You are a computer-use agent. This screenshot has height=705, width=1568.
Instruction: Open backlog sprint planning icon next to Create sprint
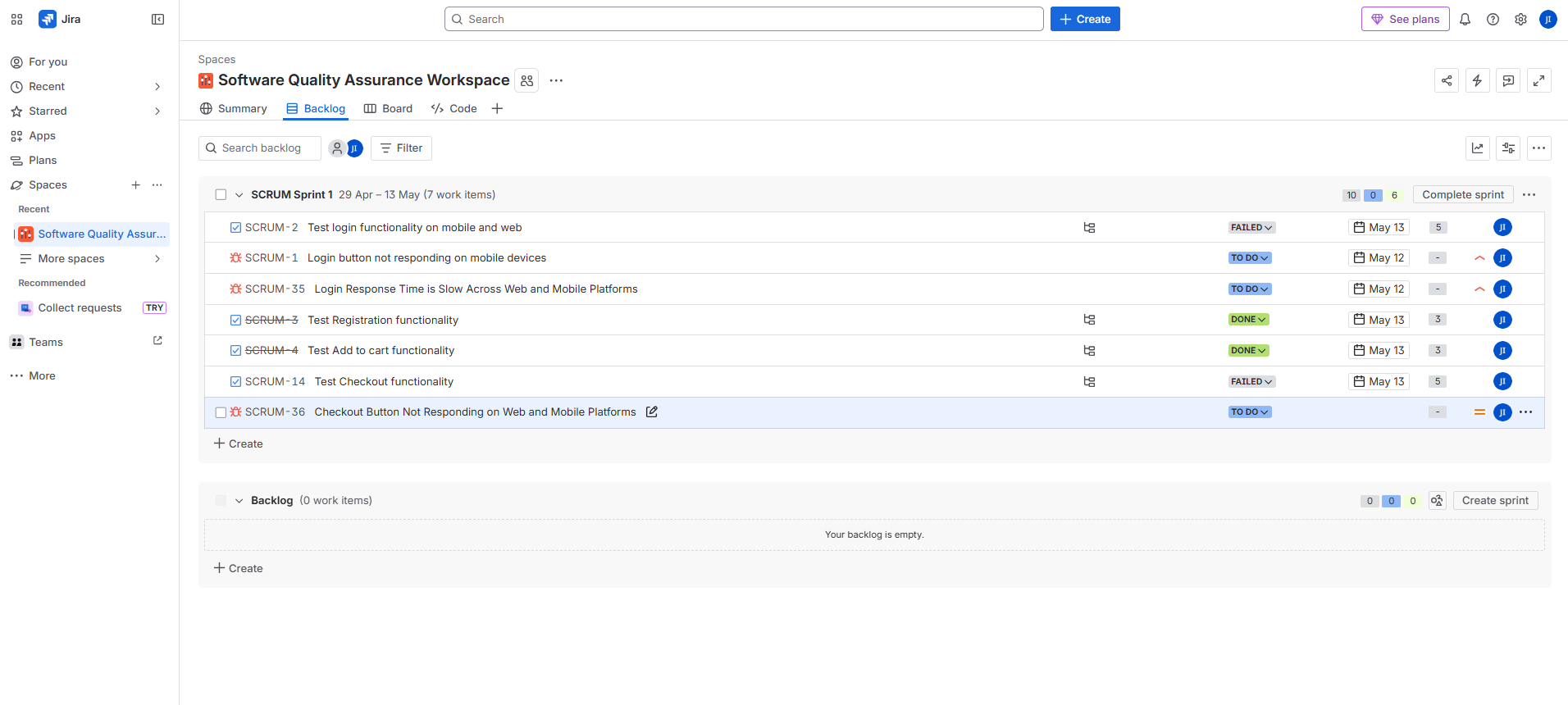(x=1437, y=501)
